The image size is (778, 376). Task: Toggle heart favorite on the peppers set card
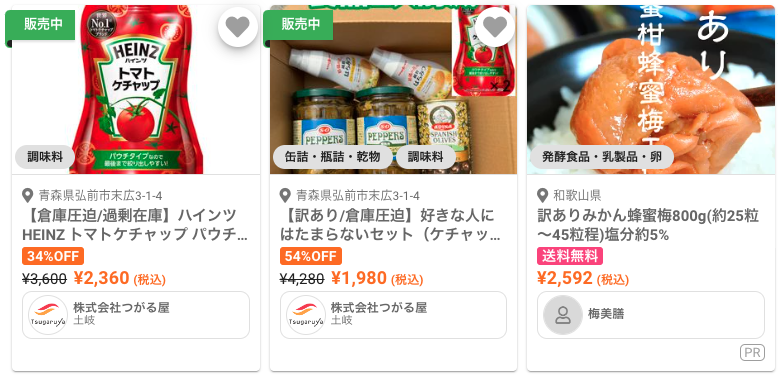[495, 27]
